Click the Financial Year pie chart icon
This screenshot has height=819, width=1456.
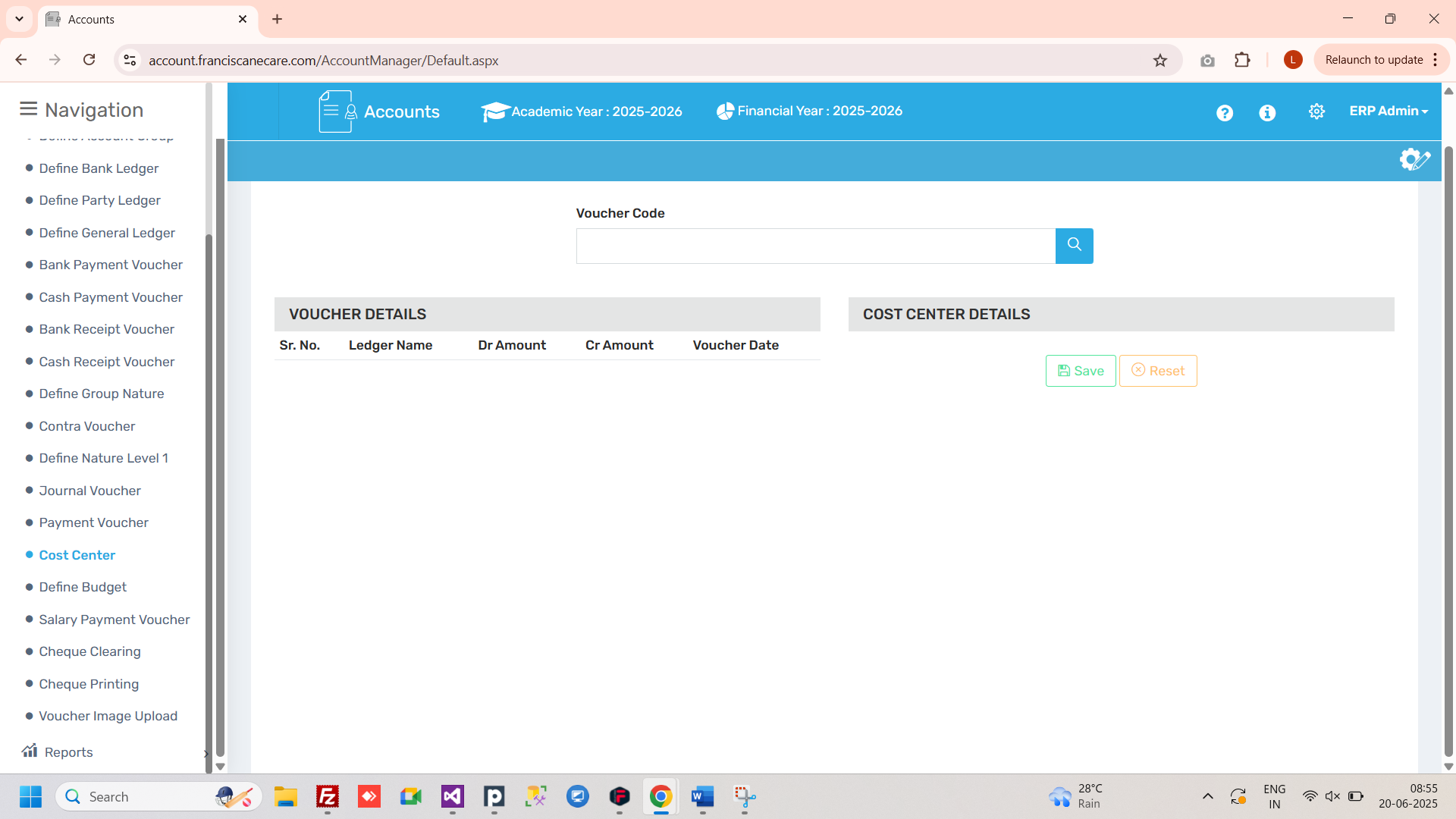725,111
